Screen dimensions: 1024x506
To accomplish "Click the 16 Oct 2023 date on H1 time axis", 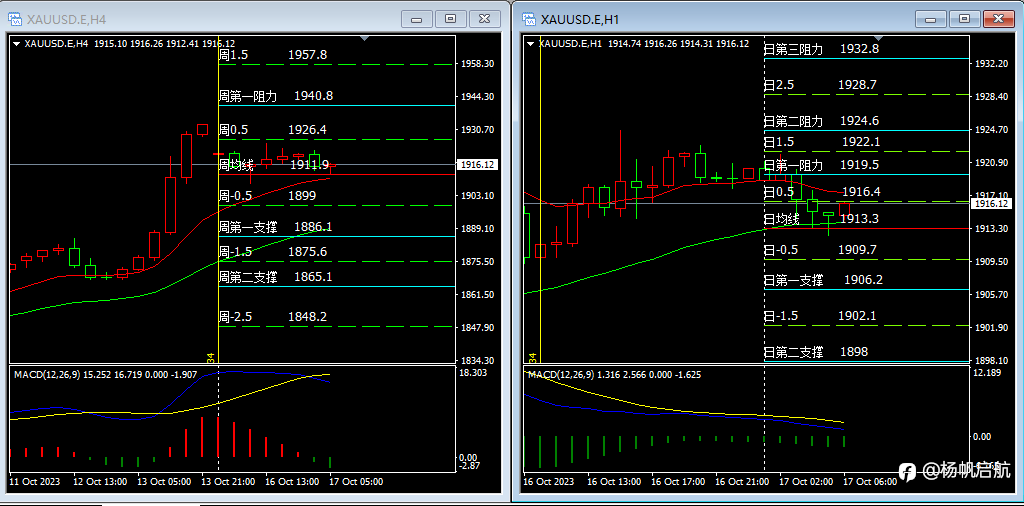I will (549, 482).
